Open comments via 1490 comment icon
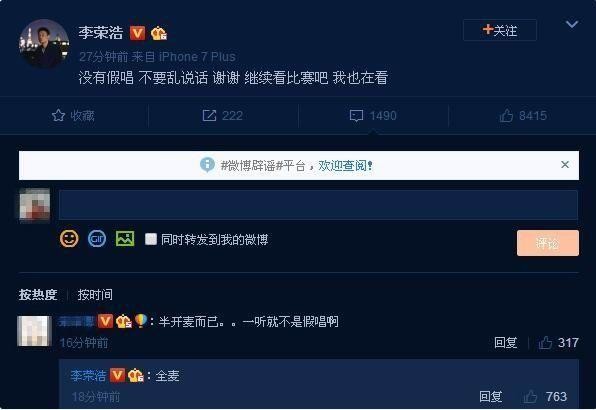 [x=356, y=116]
